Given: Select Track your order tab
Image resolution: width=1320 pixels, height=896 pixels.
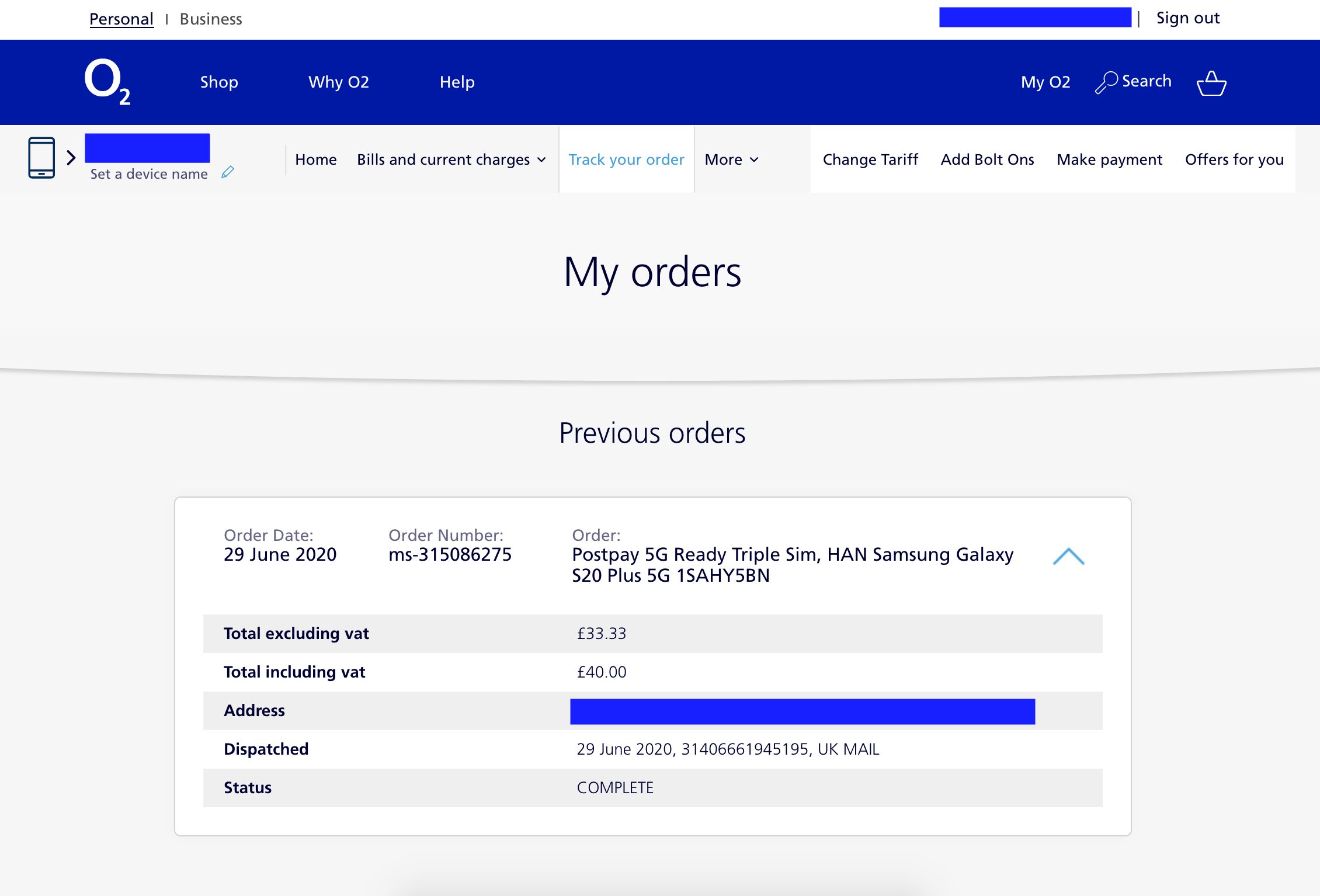Looking at the screenshot, I should point(626,159).
